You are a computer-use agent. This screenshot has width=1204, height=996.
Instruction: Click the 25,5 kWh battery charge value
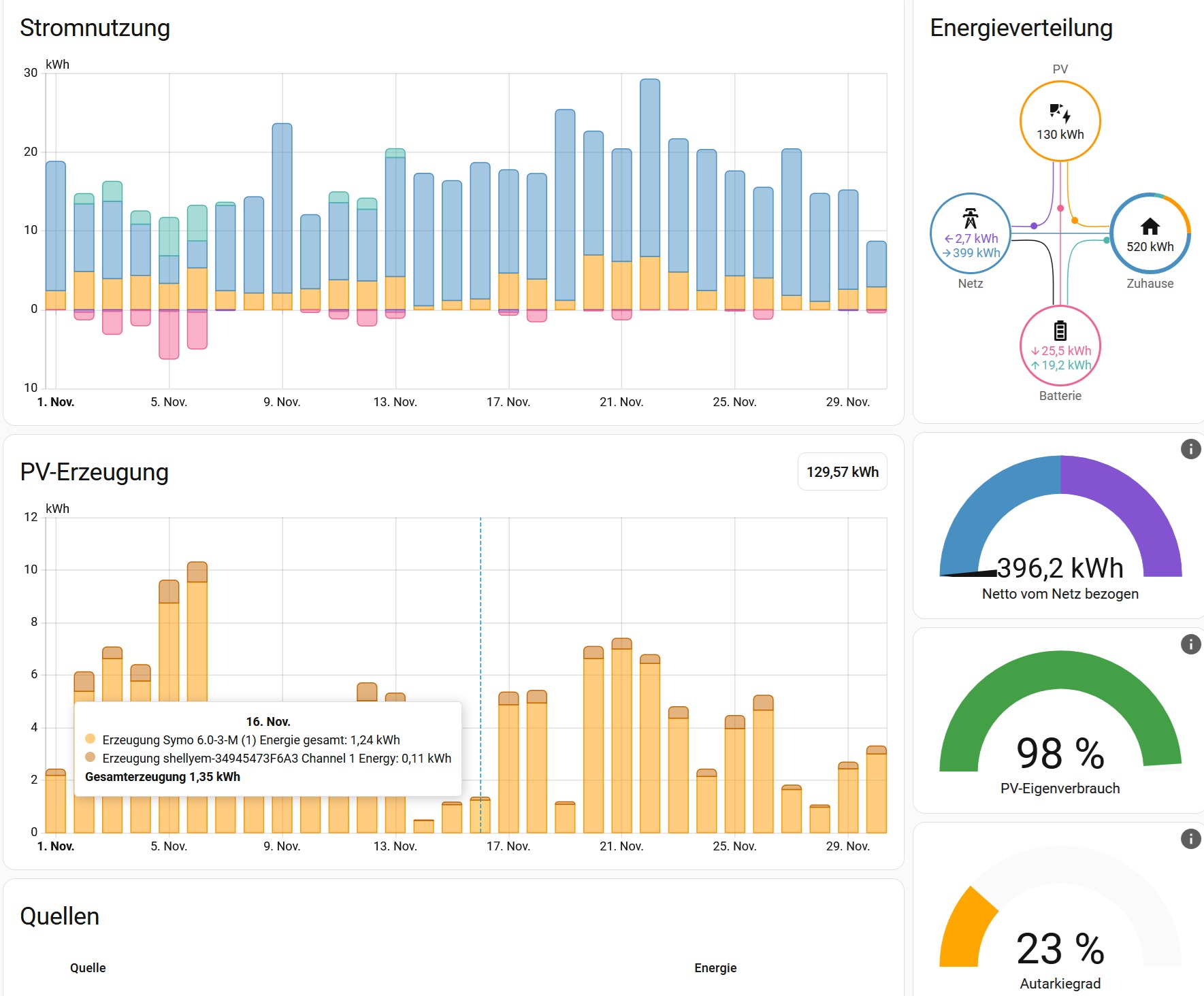1065,351
